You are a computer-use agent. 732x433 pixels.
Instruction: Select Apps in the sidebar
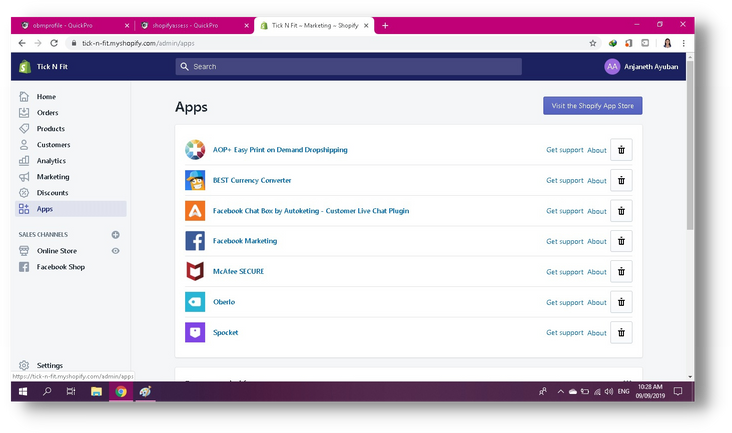point(71,209)
